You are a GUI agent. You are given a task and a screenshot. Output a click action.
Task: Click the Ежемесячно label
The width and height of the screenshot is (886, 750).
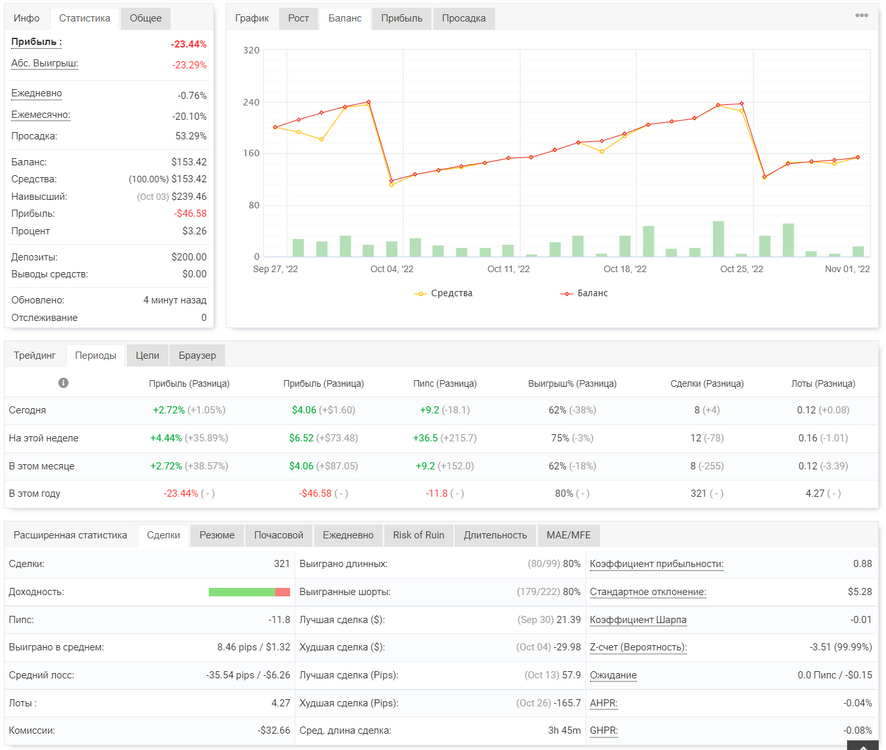tap(41, 115)
